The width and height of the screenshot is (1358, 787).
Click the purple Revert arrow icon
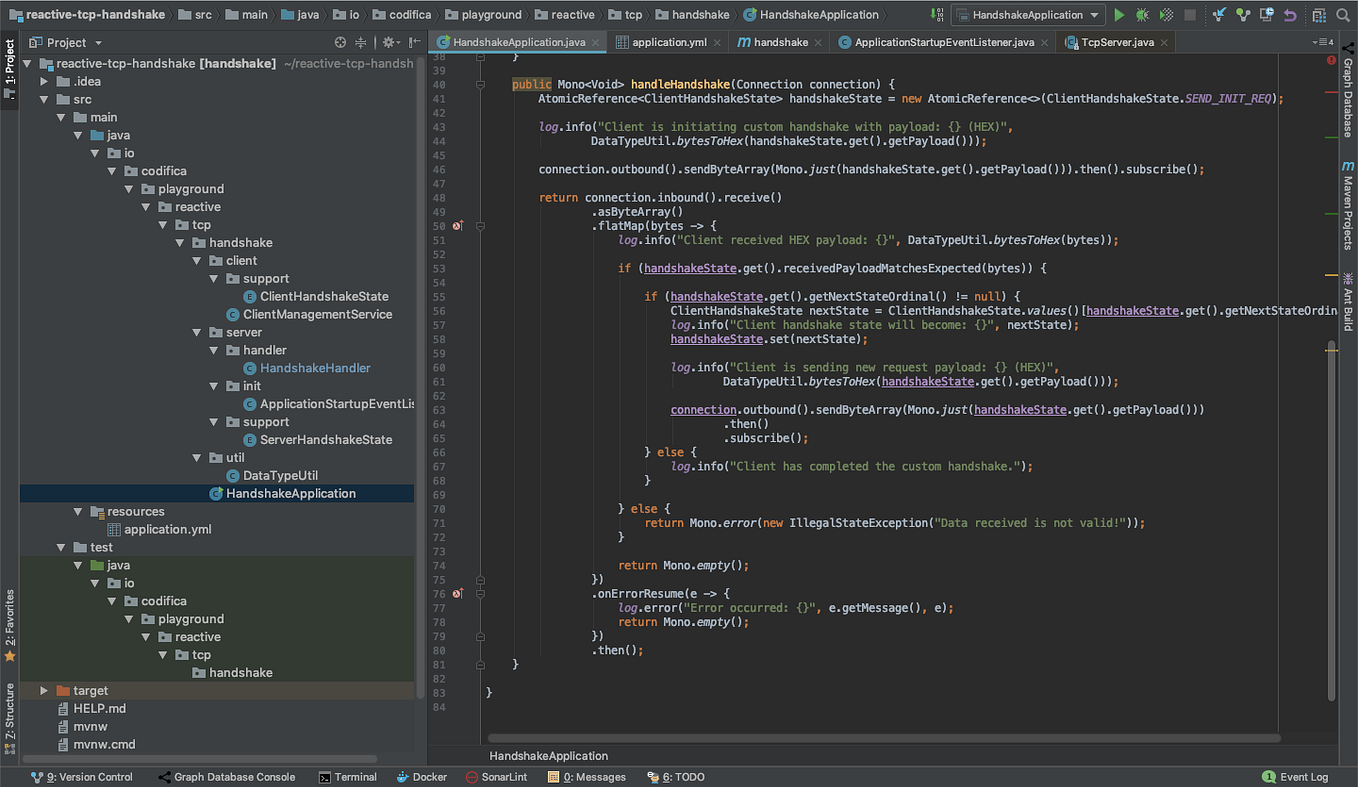(x=1290, y=15)
